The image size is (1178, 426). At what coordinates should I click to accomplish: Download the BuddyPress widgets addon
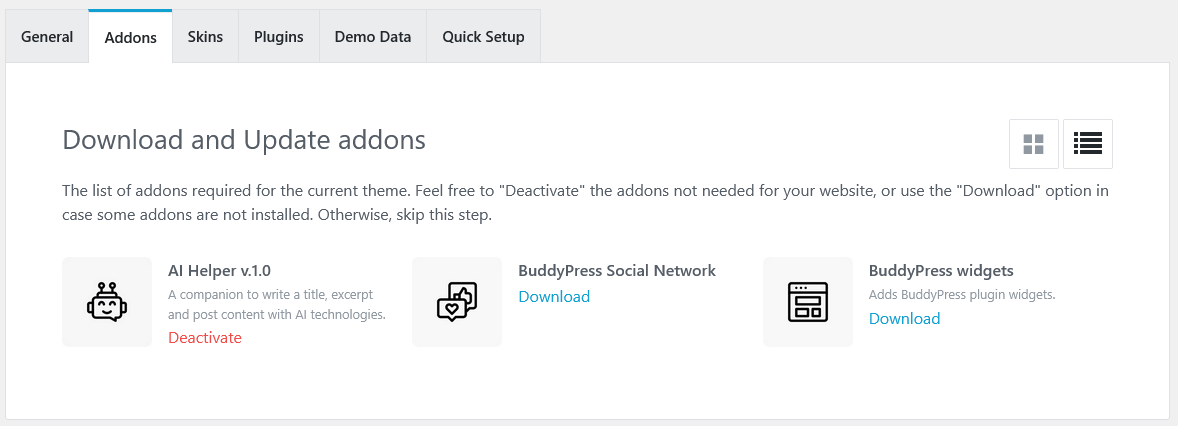tap(905, 319)
